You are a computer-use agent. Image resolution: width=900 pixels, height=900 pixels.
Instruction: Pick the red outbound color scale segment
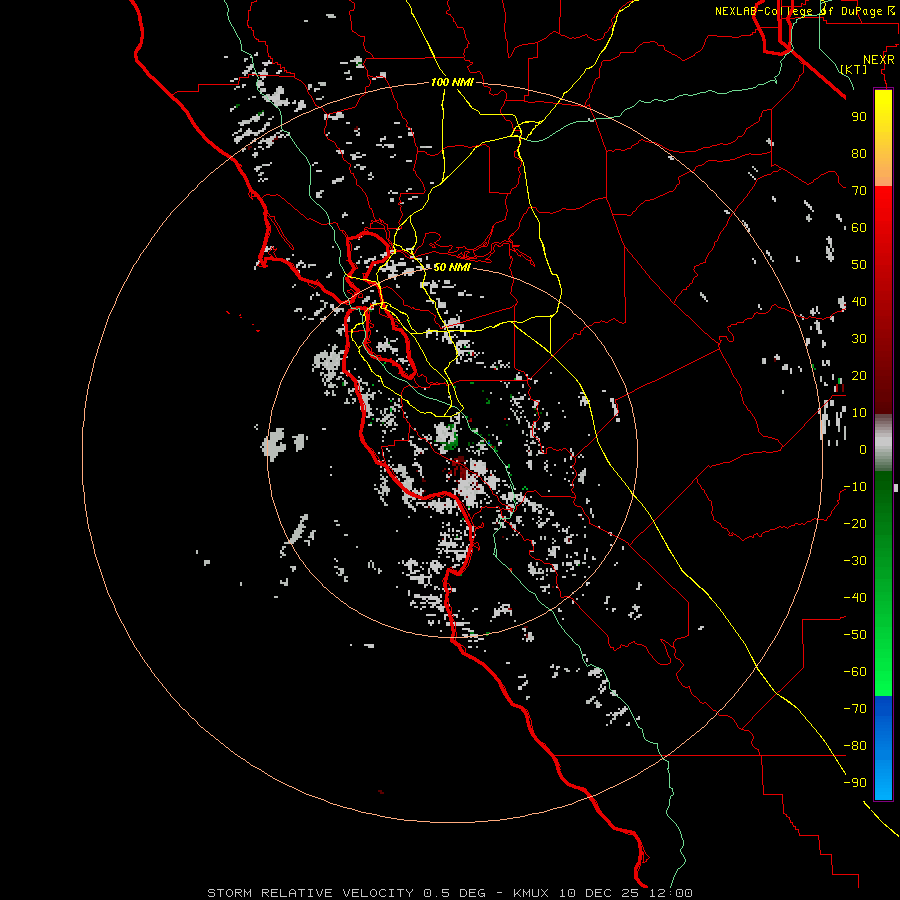(883, 300)
